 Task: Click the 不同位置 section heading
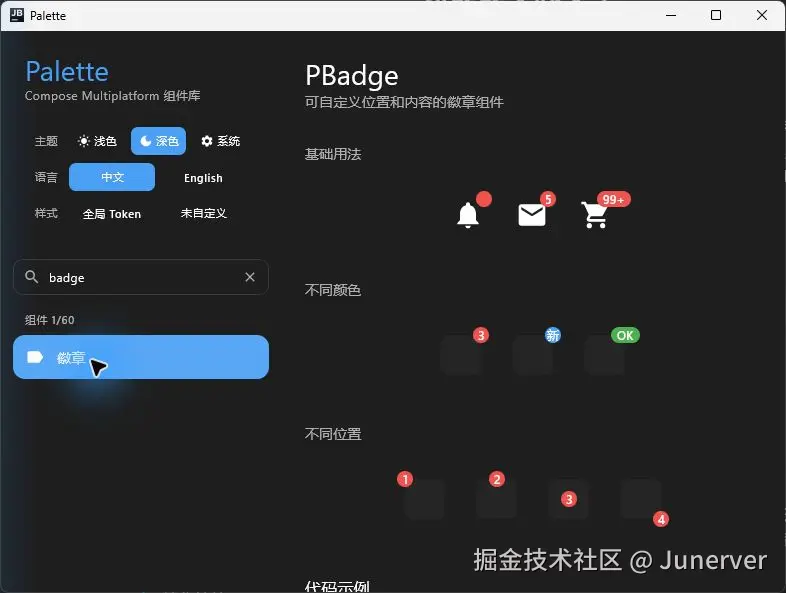click(x=333, y=434)
